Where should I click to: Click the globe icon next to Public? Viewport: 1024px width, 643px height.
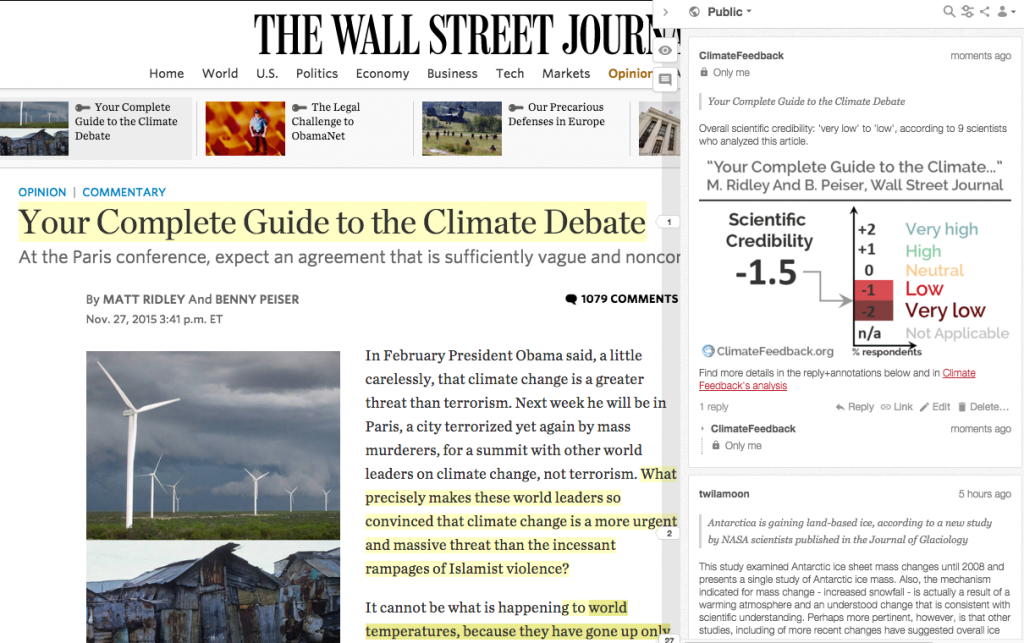[693, 11]
